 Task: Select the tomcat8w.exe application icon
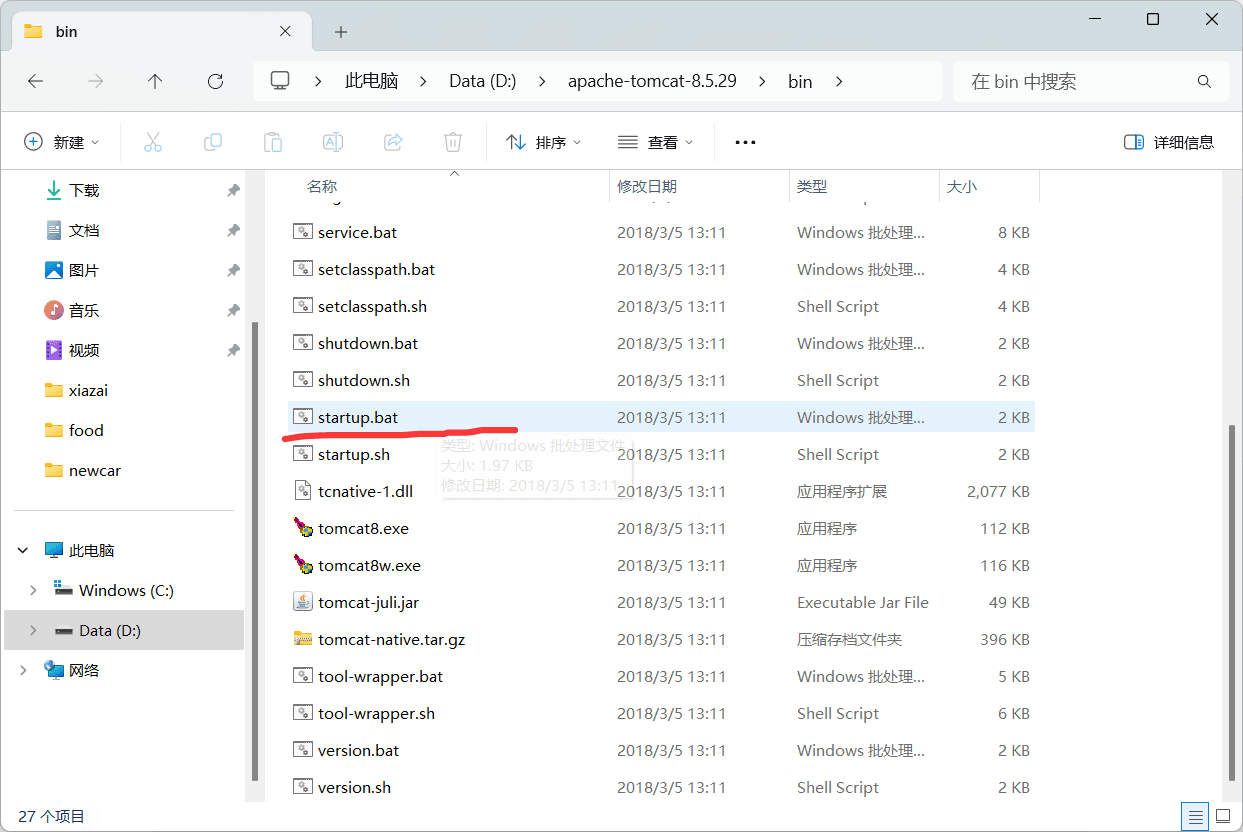click(x=303, y=565)
